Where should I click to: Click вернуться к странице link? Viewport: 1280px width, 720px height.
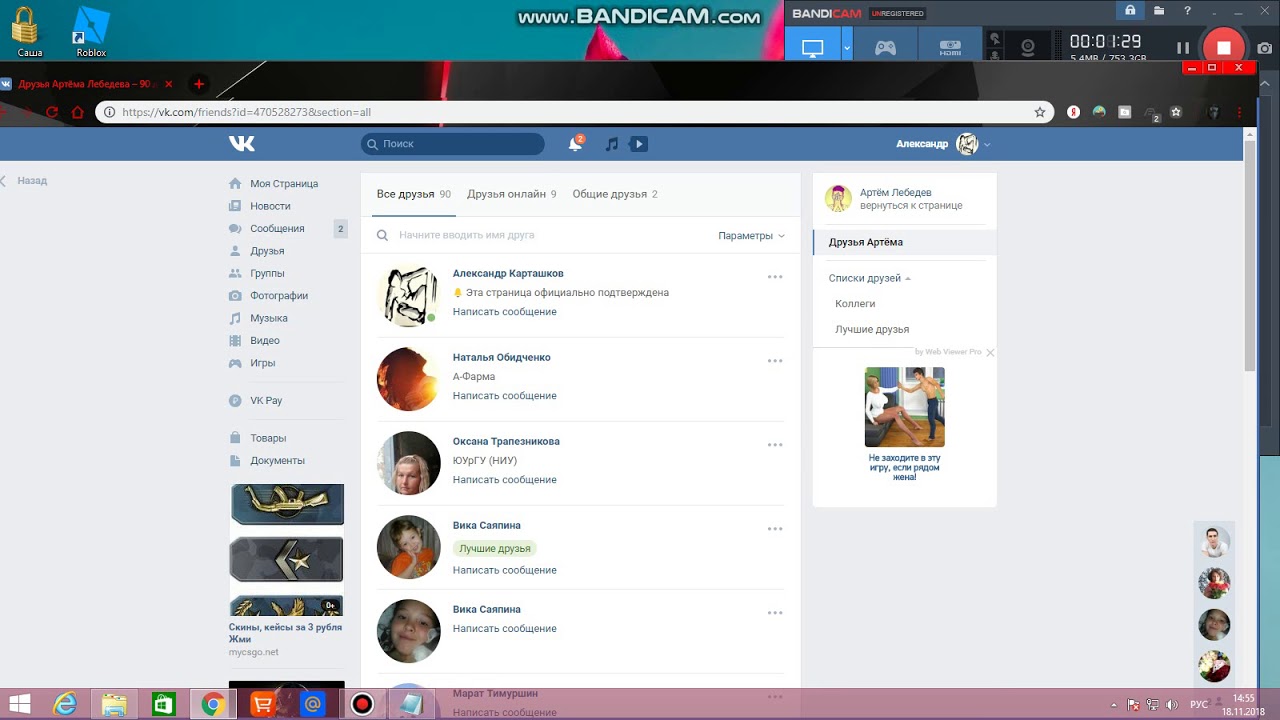pyautogui.click(x=911, y=205)
